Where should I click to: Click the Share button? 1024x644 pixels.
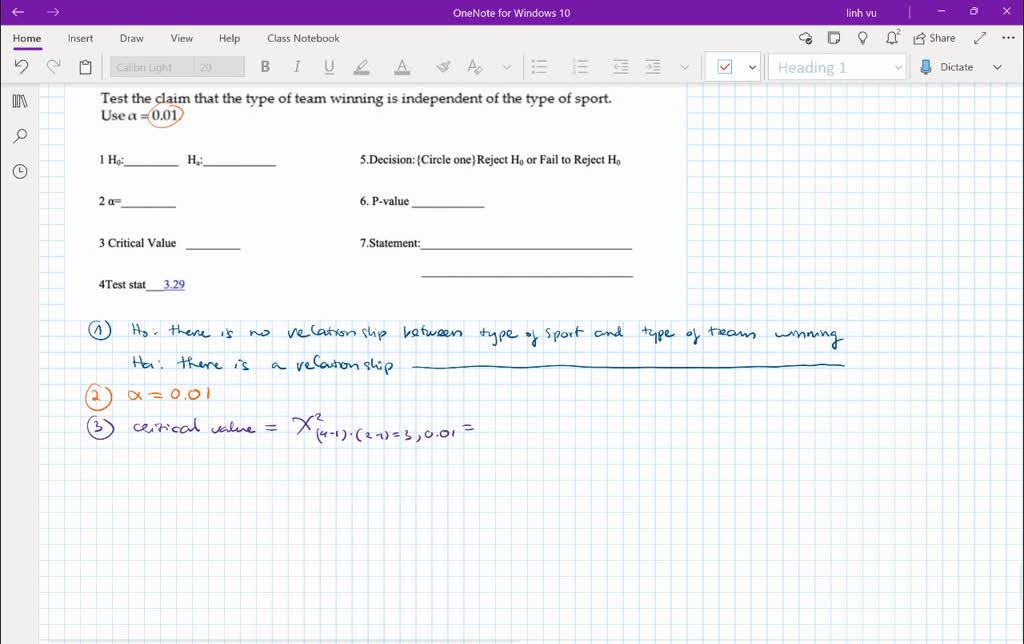[x=934, y=36]
